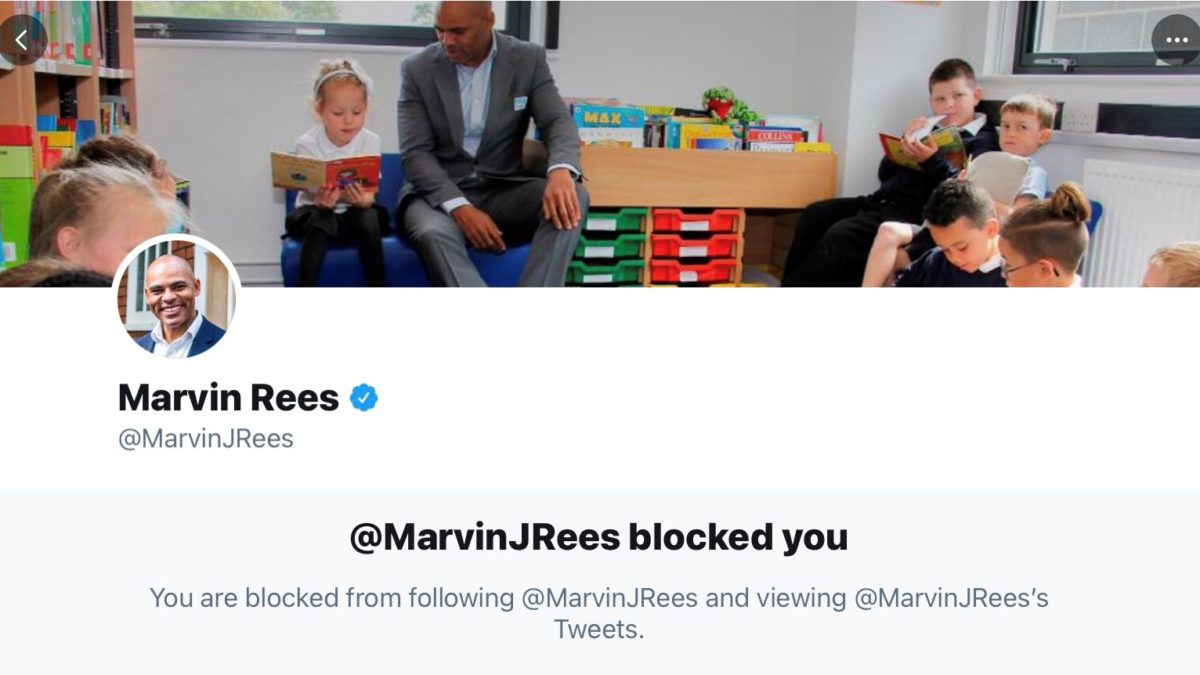
Task: Tap the blue verified badge
Action: click(x=364, y=398)
